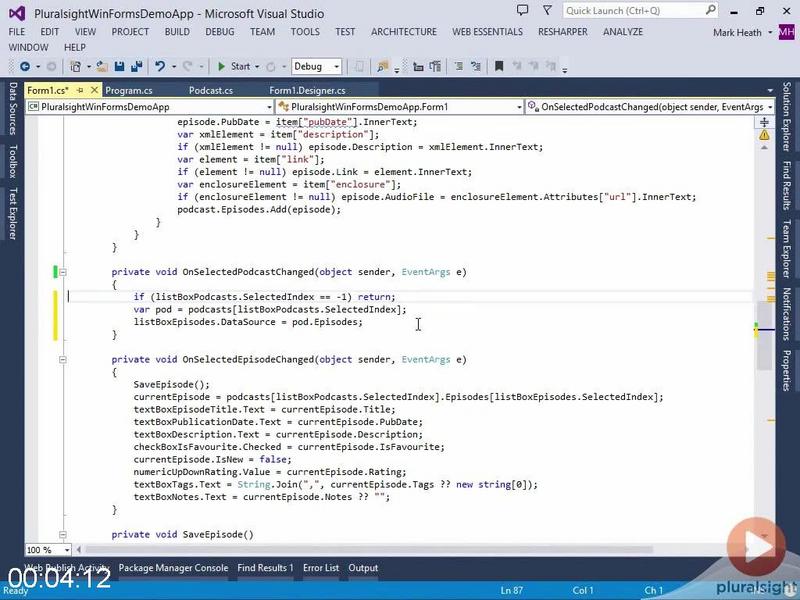The image size is (800, 600).
Task: Toggle pin on Form1.cs tab
Action: (80, 90)
